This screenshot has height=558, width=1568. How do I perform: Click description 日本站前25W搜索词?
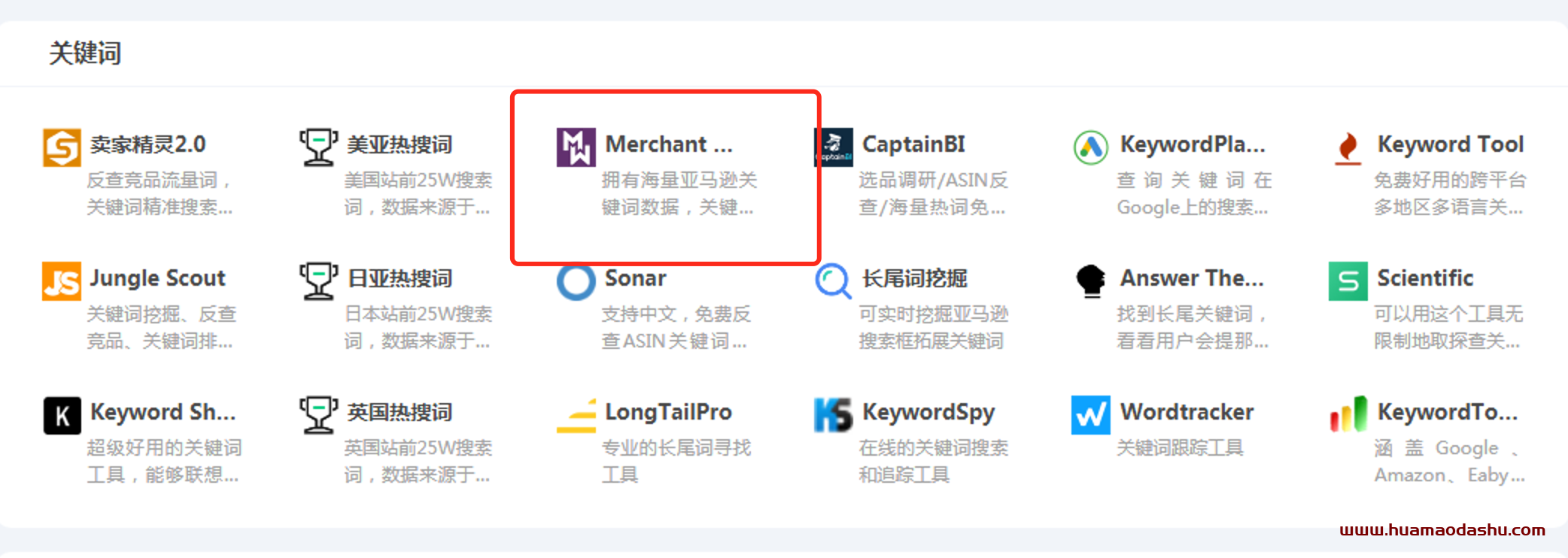[x=418, y=327]
